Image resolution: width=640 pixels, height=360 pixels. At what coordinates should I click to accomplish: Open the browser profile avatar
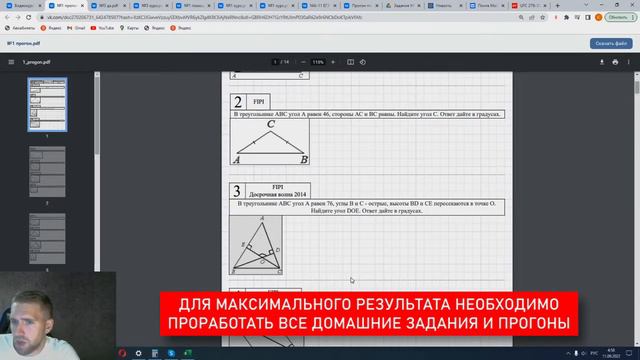pos(598,18)
